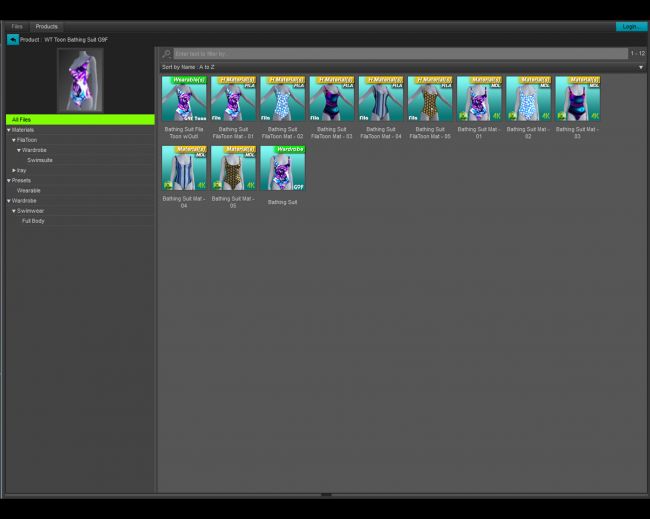Select Bathing Suit Fila Toon w/Outl thumbnail
Viewport: 650px width, 519px height.
[x=184, y=99]
